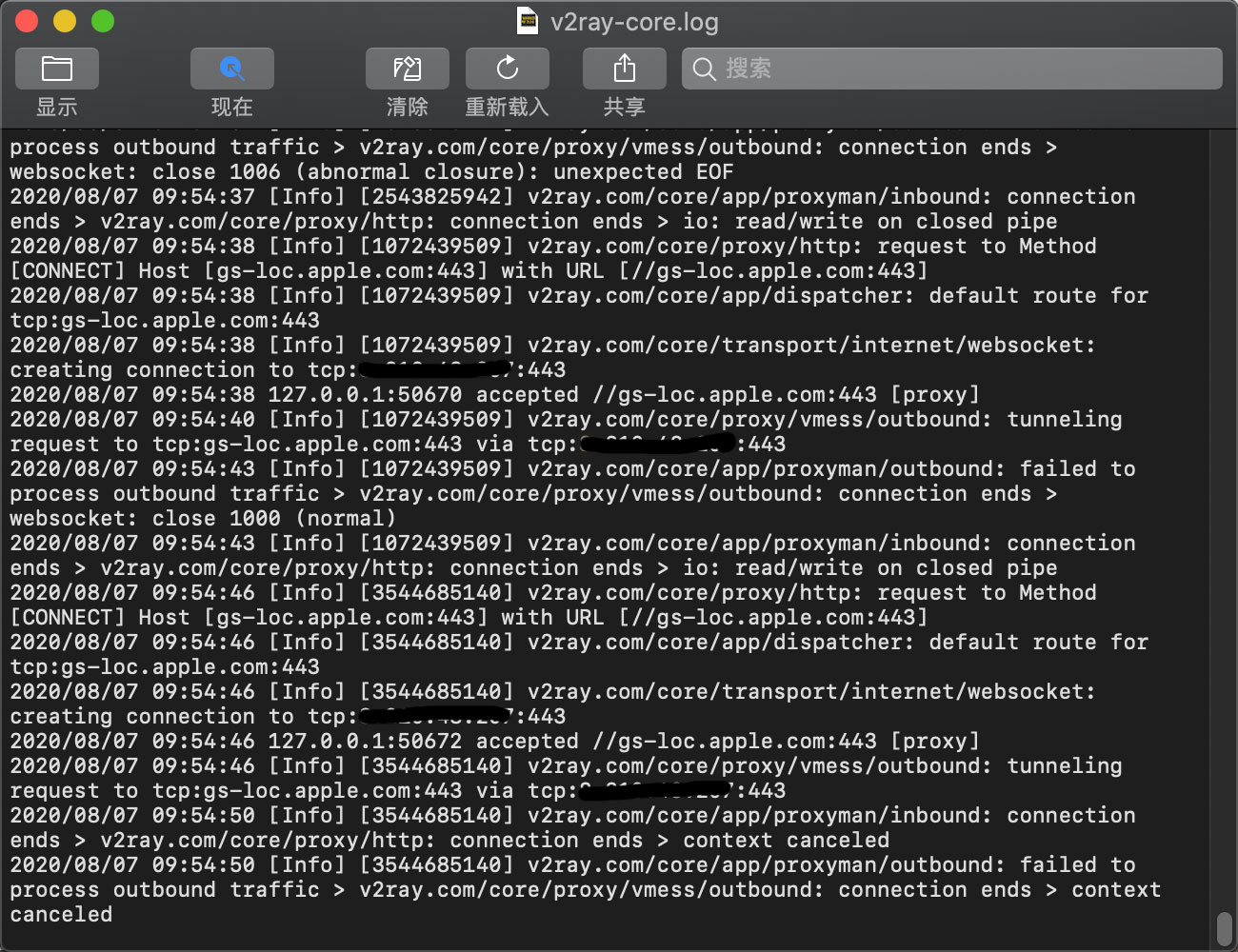Click the green full-screen window button
This screenshot has width=1238, height=952.
point(102,20)
